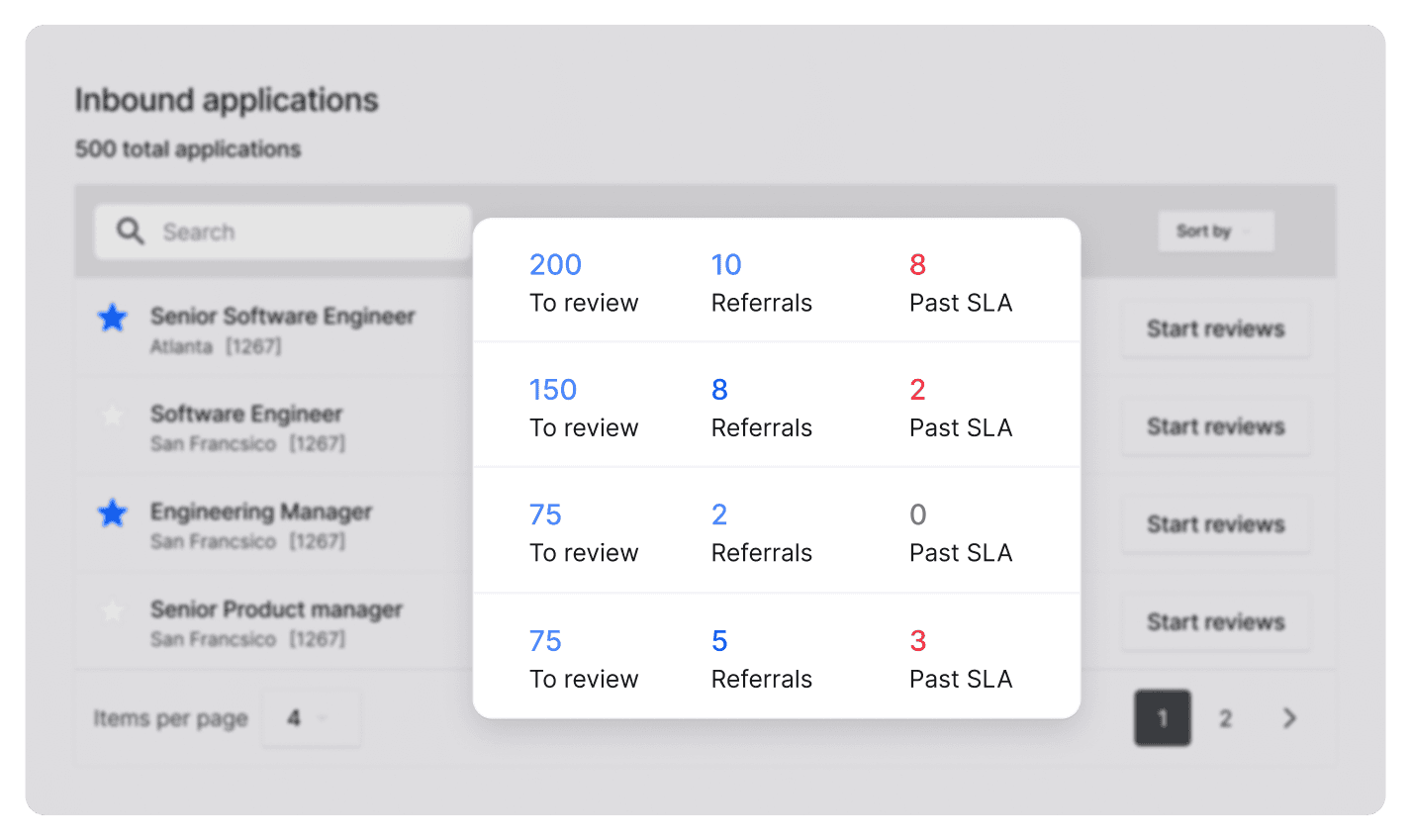
Task: Click the Senior Software Engineer title
Action: click(x=282, y=317)
